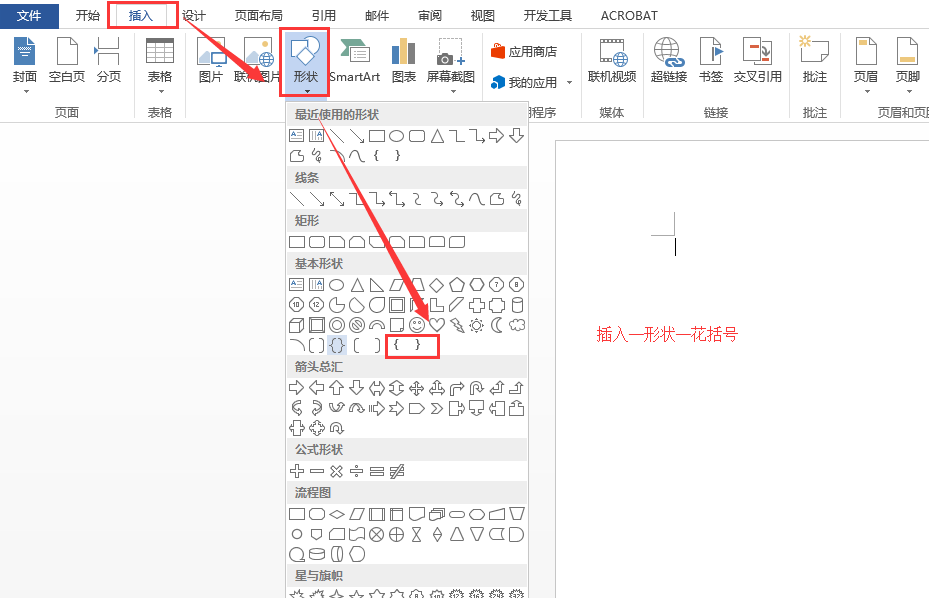
Task: Pick the heart shape
Action: pyautogui.click(x=437, y=325)
